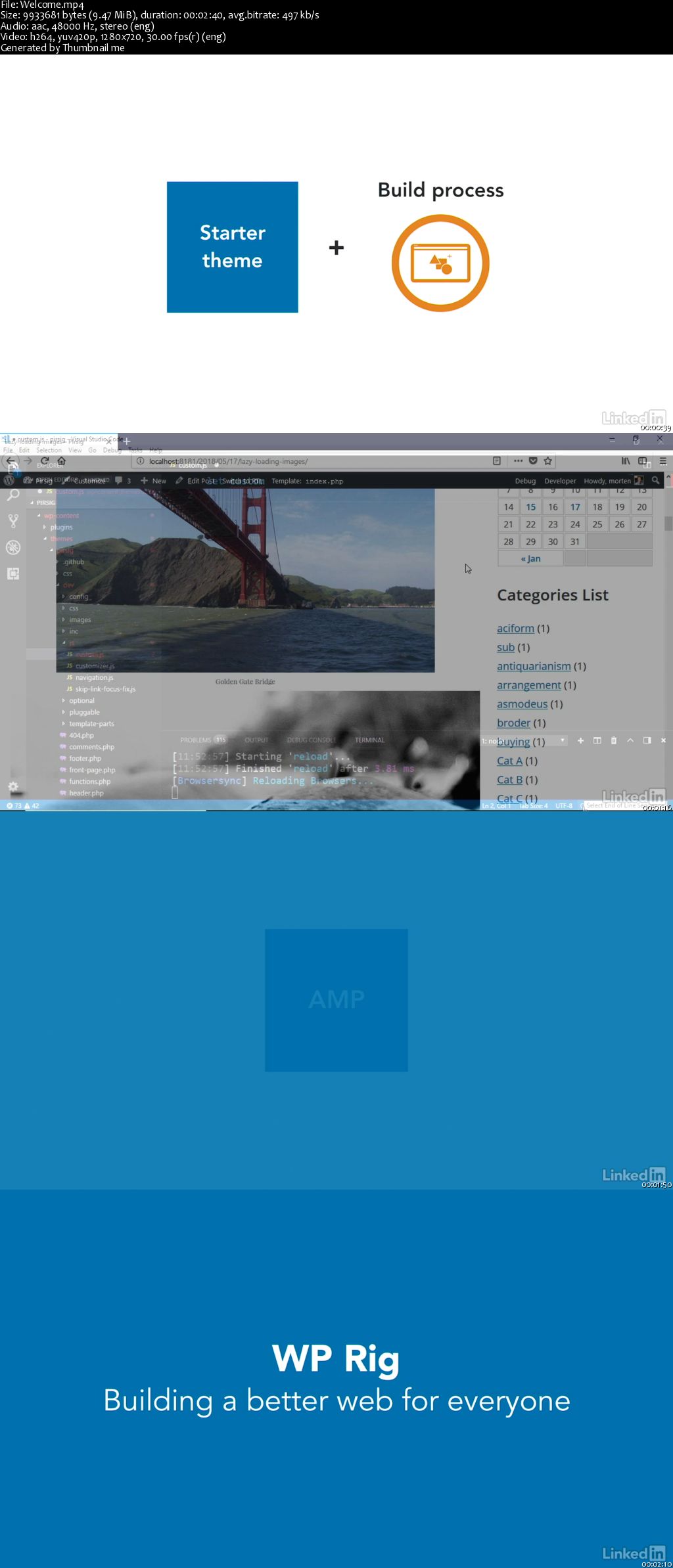Open the View menu in VS Code
This screenshot has width=673, height=1568.
point(75,450)
